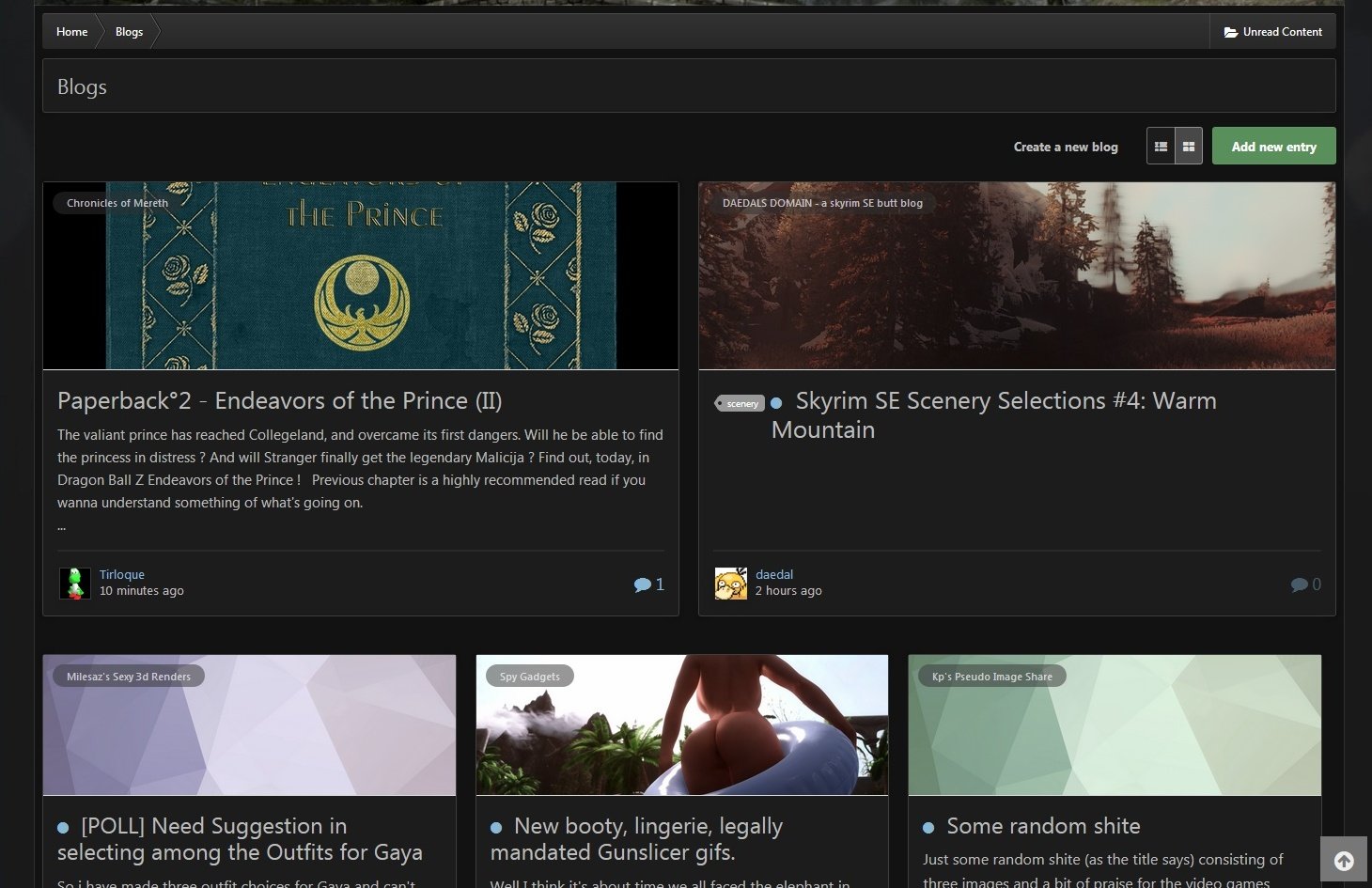Click the Blogs page heading
The image size is (1372, 888).
coord(82,86)
